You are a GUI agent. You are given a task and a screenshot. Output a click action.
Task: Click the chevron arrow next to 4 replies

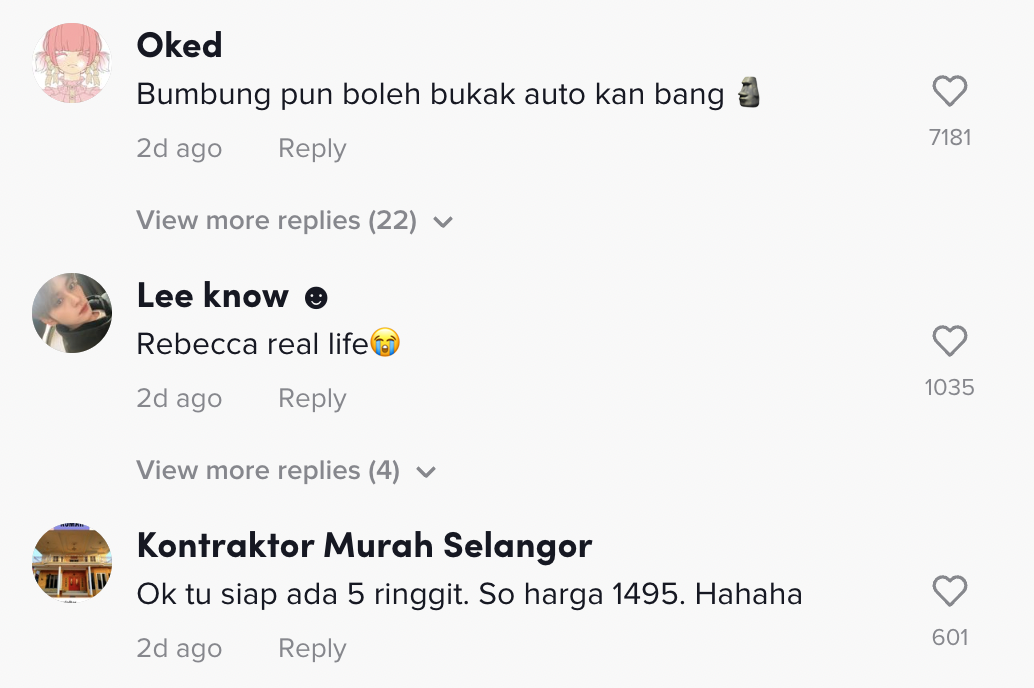(x=426, y=472)
